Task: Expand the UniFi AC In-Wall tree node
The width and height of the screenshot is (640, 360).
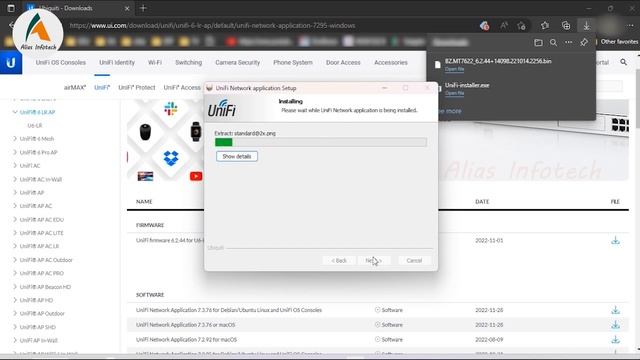Action: [15, 179]
